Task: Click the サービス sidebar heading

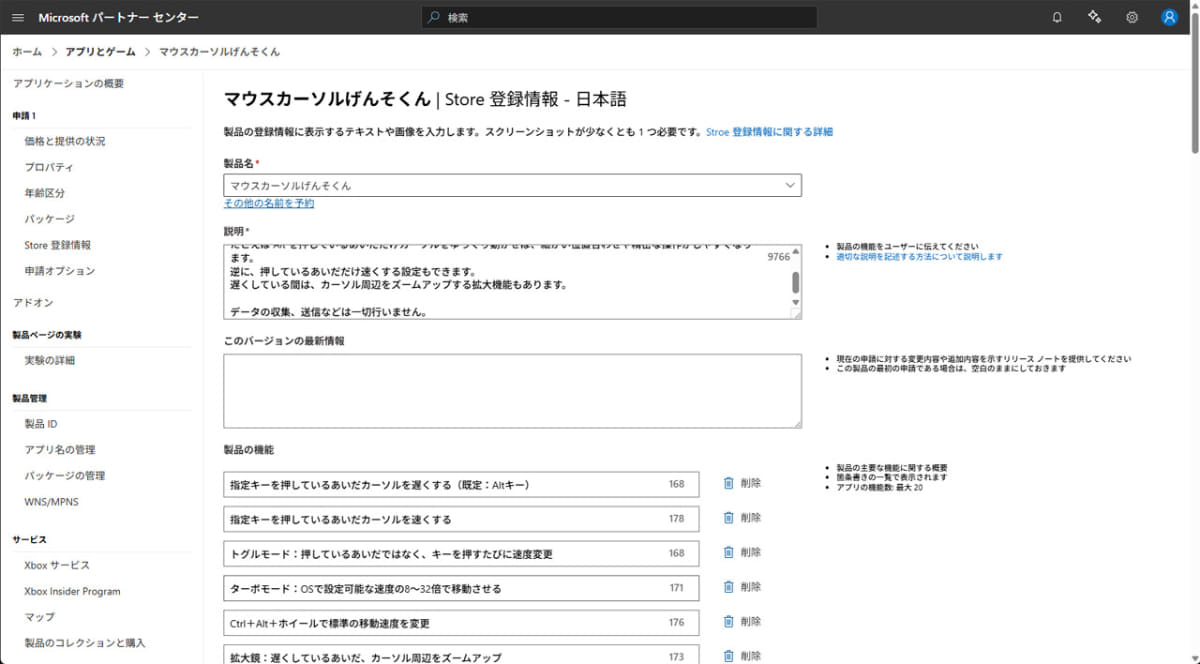Action: tap(29, 540)
